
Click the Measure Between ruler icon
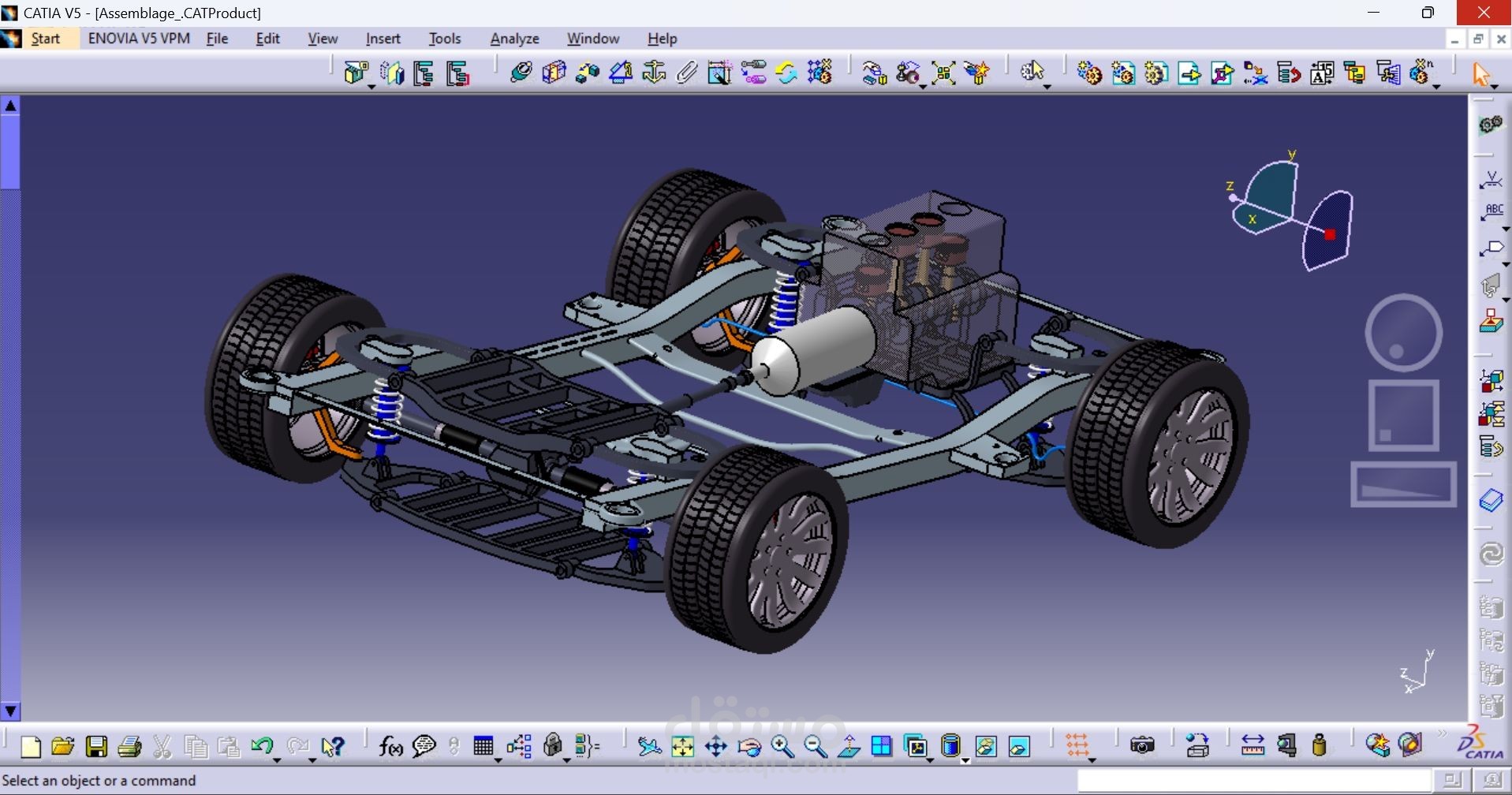click(1253, 745)
